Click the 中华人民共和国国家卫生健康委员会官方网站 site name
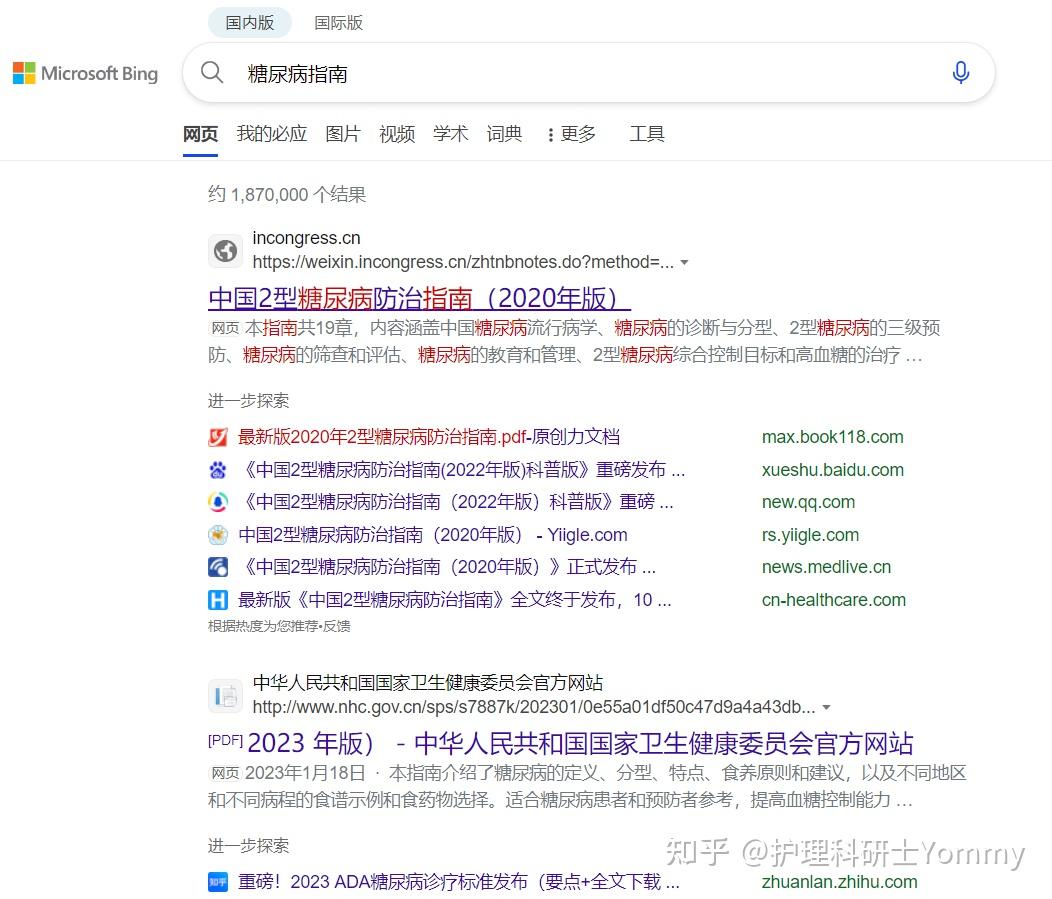This screenshot has width=1052, height=899. click(428, 683)
